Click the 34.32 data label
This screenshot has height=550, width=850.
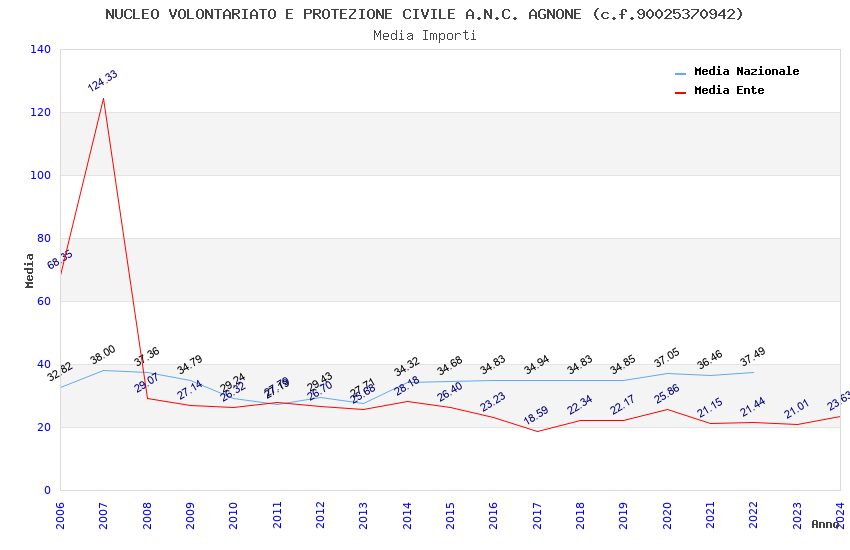407,366
